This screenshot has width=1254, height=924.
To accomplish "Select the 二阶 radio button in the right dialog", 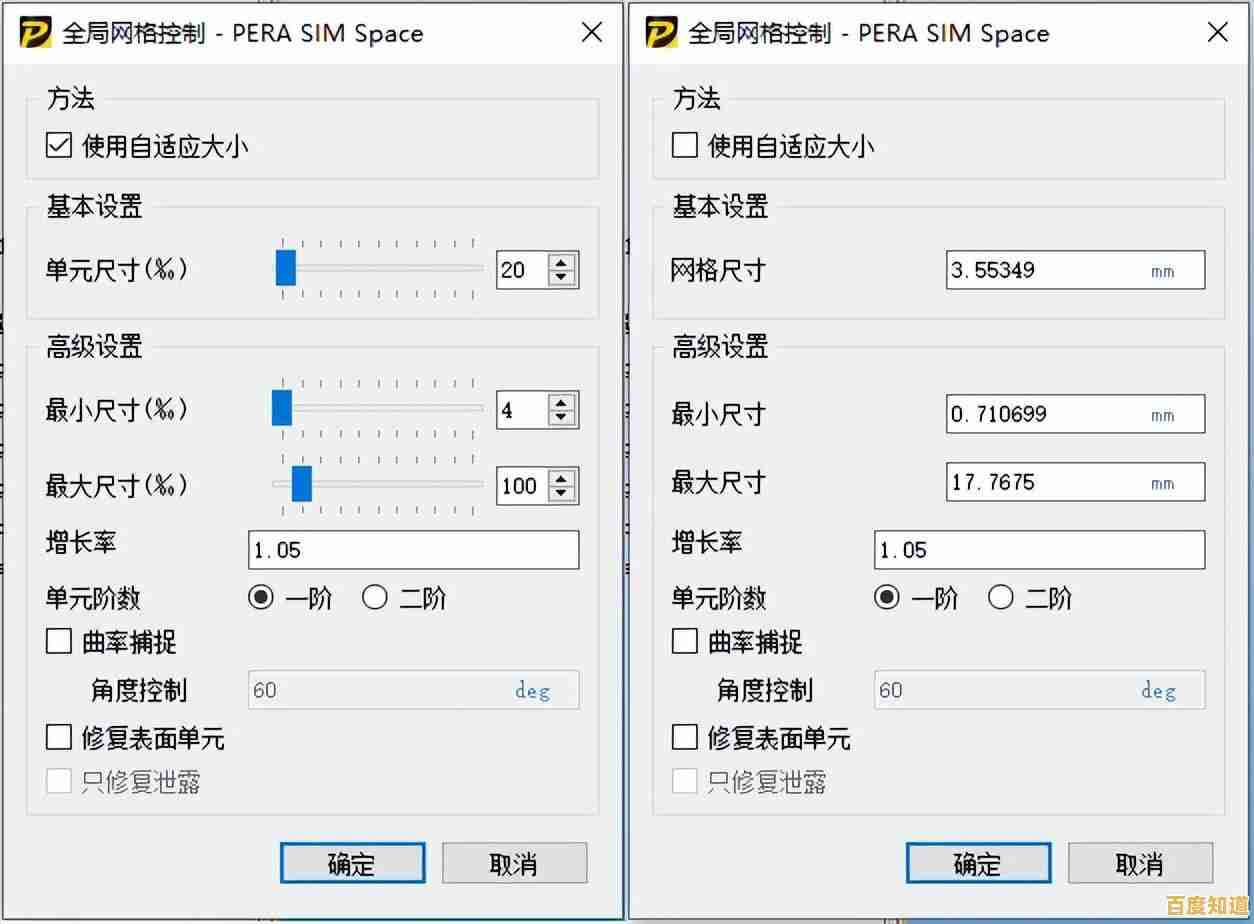I will (1001, 597).
